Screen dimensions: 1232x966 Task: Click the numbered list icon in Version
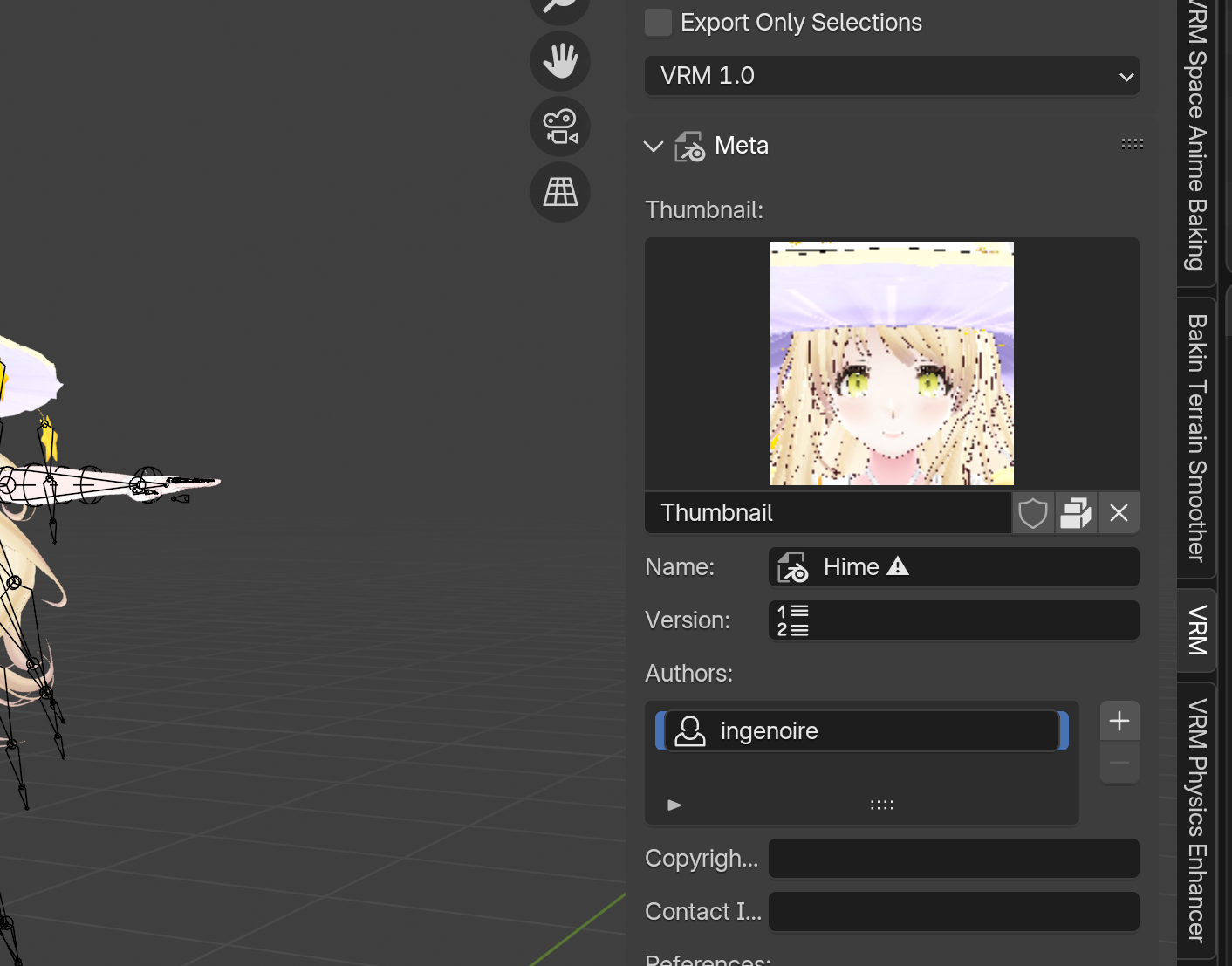coord(793,620)
